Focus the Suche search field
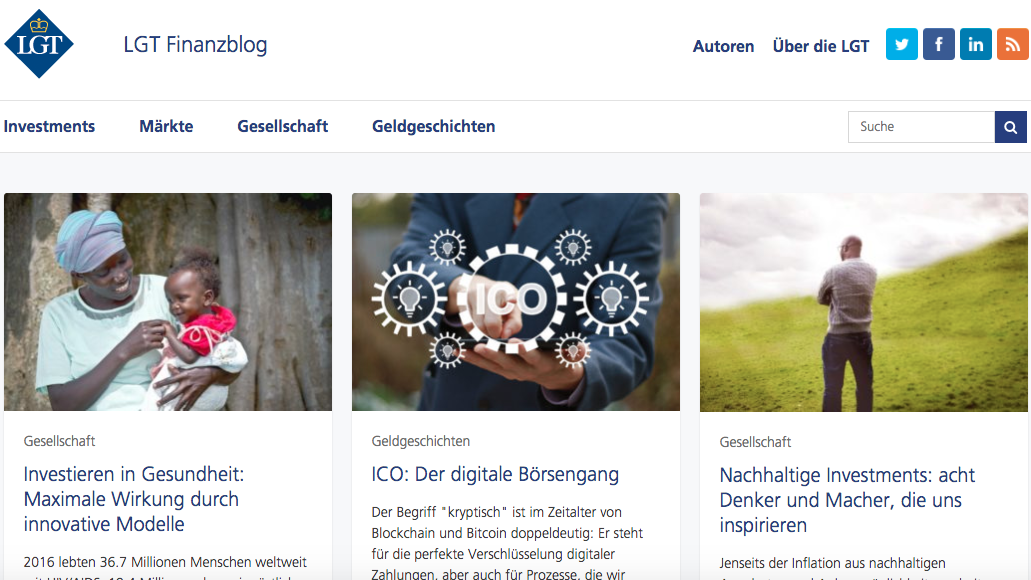1031x580 pixels. click(x=921, y=127)
